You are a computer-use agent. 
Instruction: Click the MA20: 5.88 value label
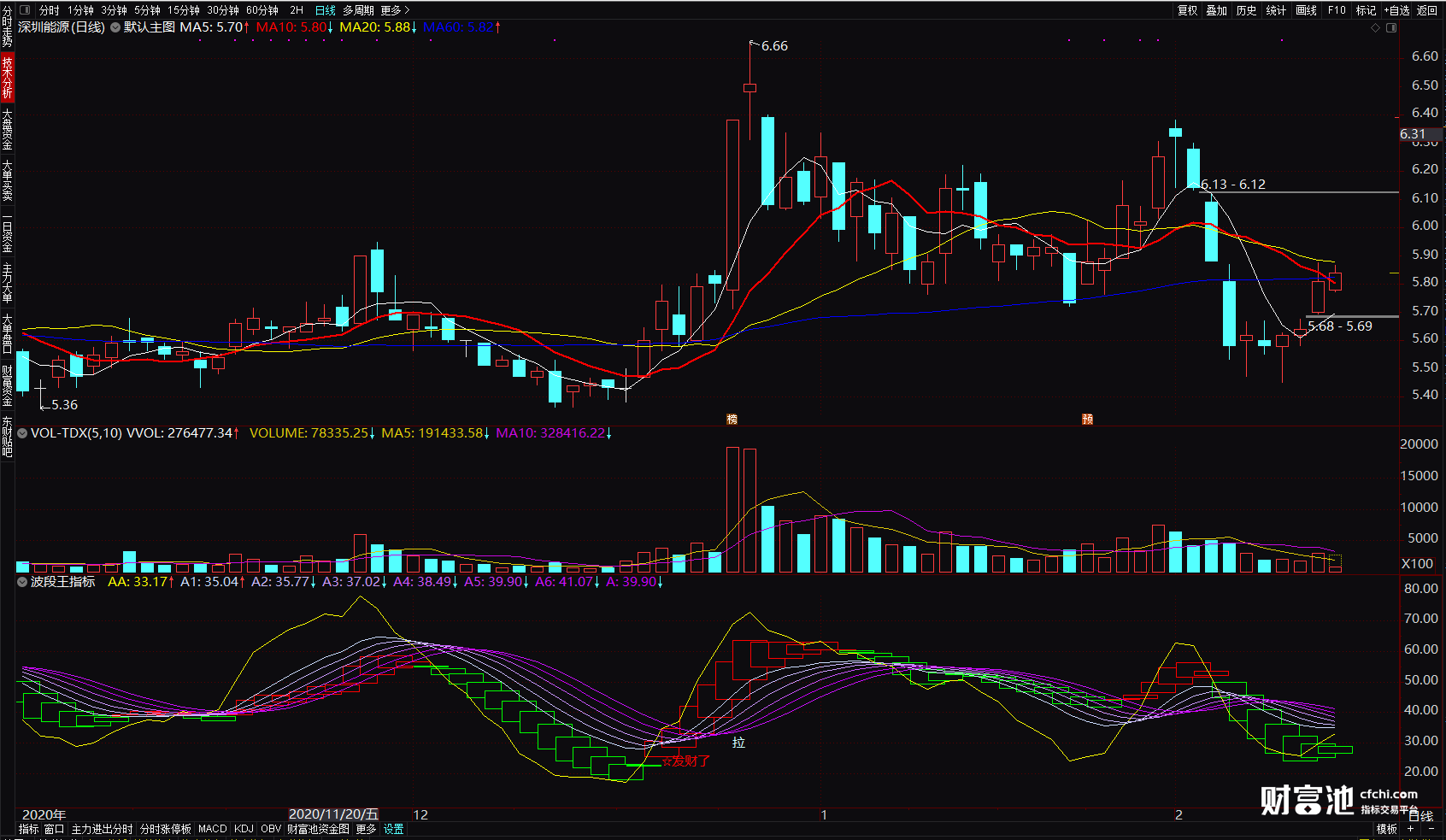coord(378,27)
